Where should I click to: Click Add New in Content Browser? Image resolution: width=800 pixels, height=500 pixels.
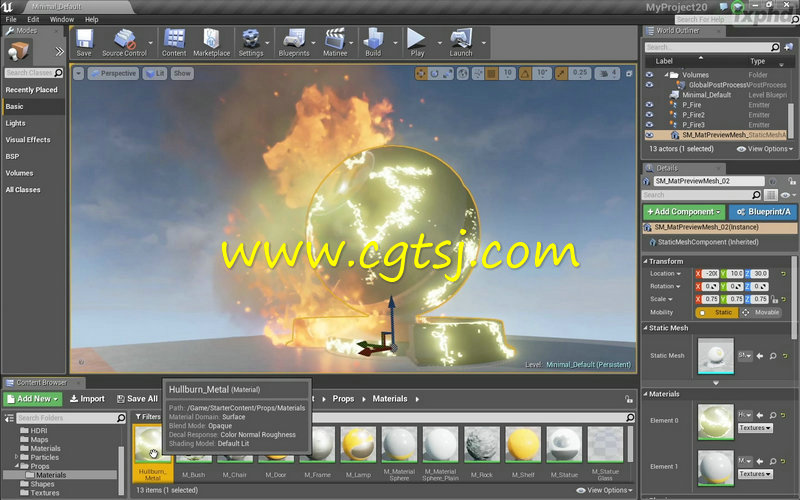pyautogui.click(x=33, y=399)
